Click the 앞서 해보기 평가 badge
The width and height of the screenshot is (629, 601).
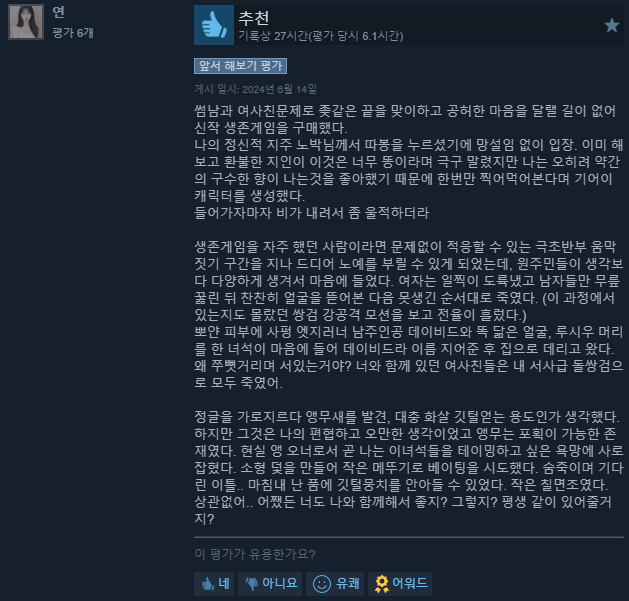[240, 66]
